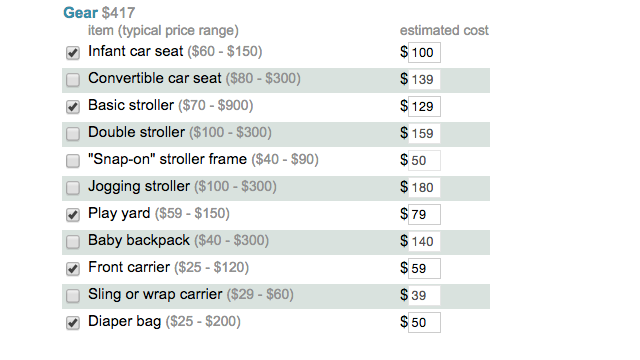Viewport: 640px width, 360px height.
Task: Select the Front carrier cost input
Action: click(x=424, y=268)
